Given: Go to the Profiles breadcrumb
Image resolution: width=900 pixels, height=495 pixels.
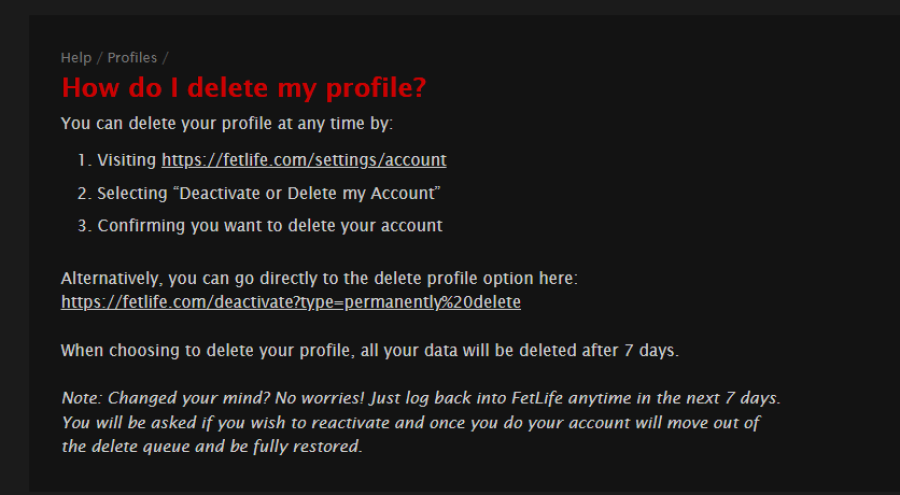Looking at the screenshot, I should click(132, 58).
